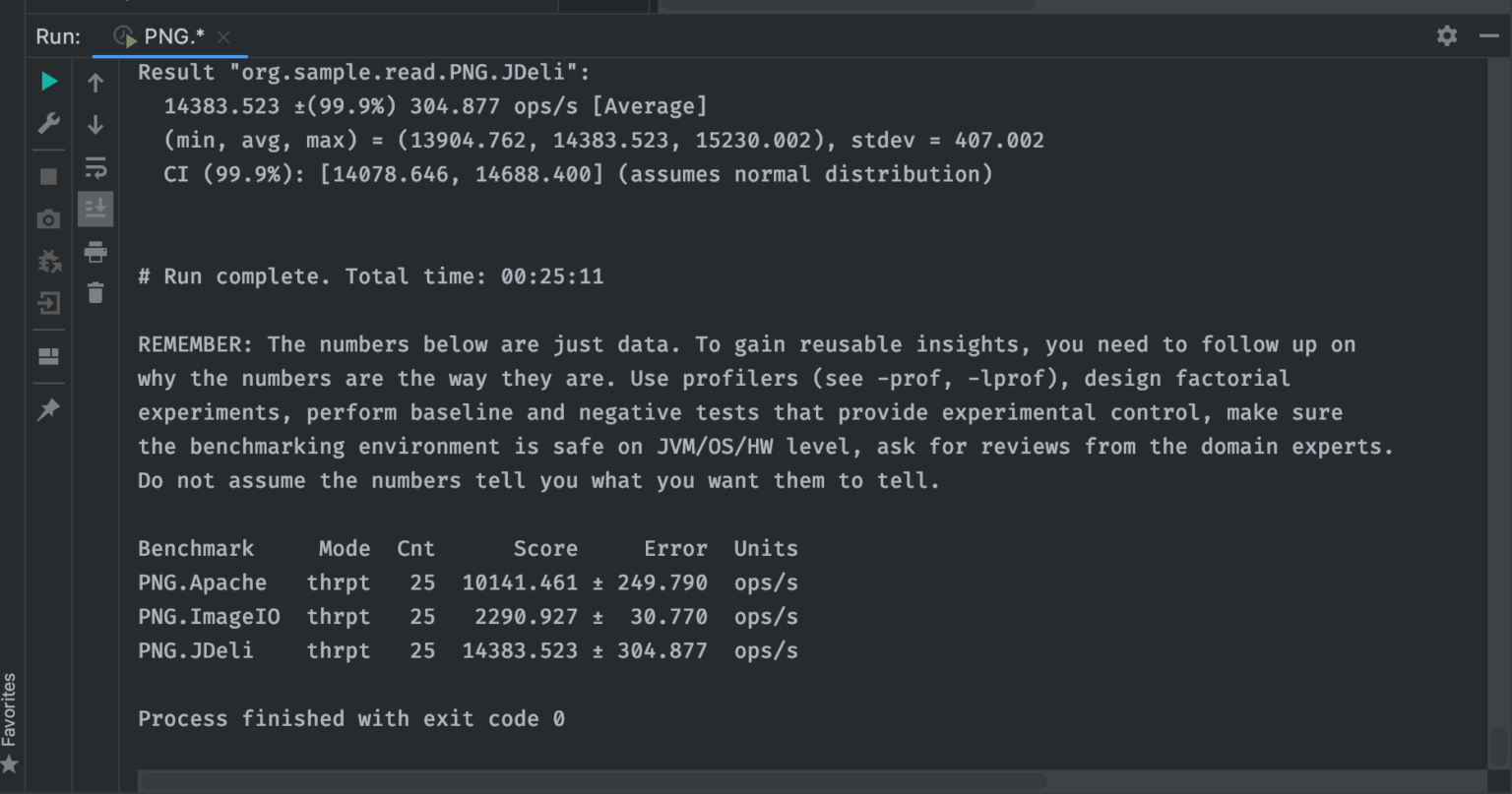Open the Run panel settings gear menu
The width and height of the screenshot is (1512, 794).
click(x=1446, y=35)
